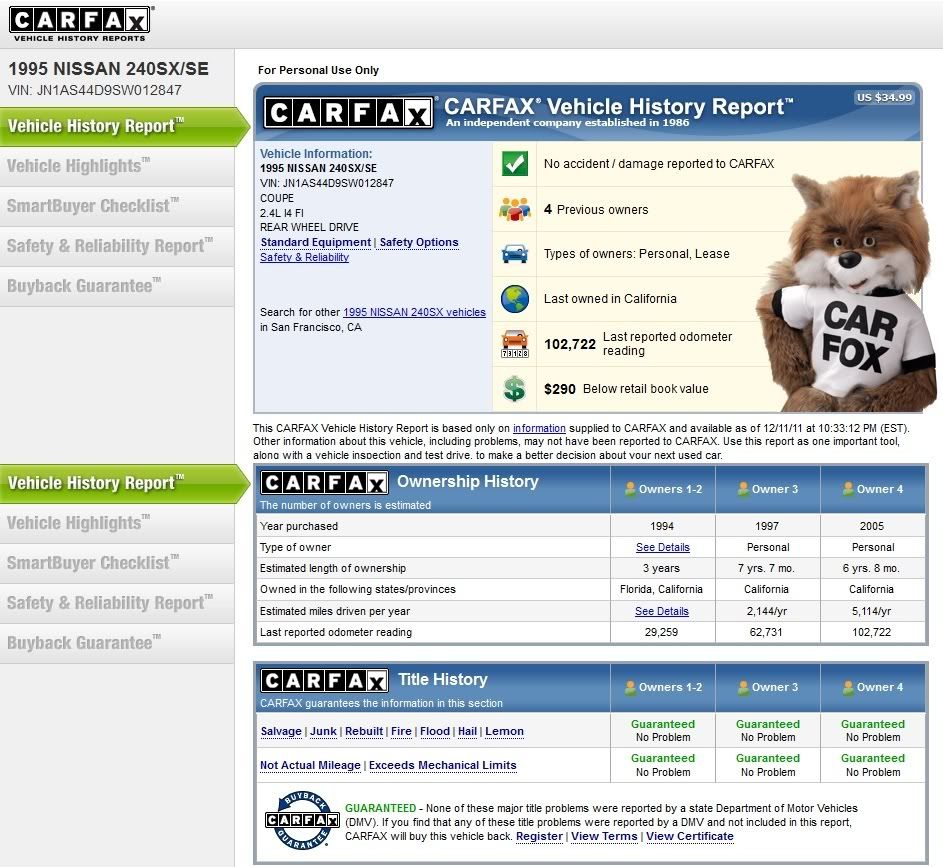This screenshot has height=867, width=943.
Task: Open the Salvage title link
Action: pos(281,731)
